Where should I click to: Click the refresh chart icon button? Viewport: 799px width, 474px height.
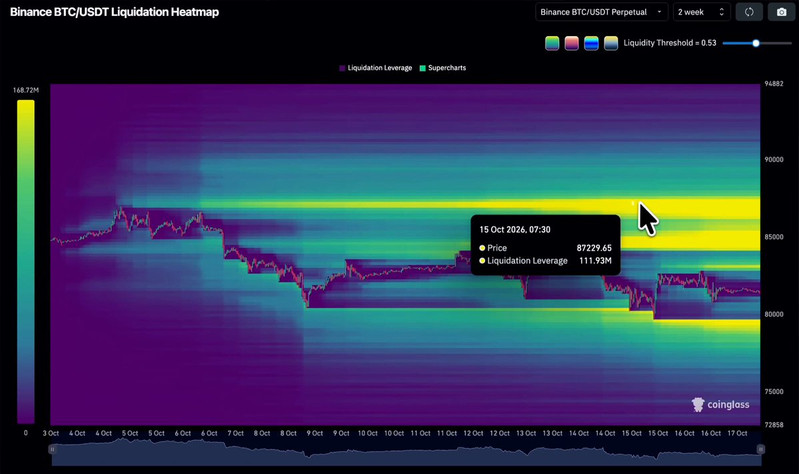tap(749, 12)
